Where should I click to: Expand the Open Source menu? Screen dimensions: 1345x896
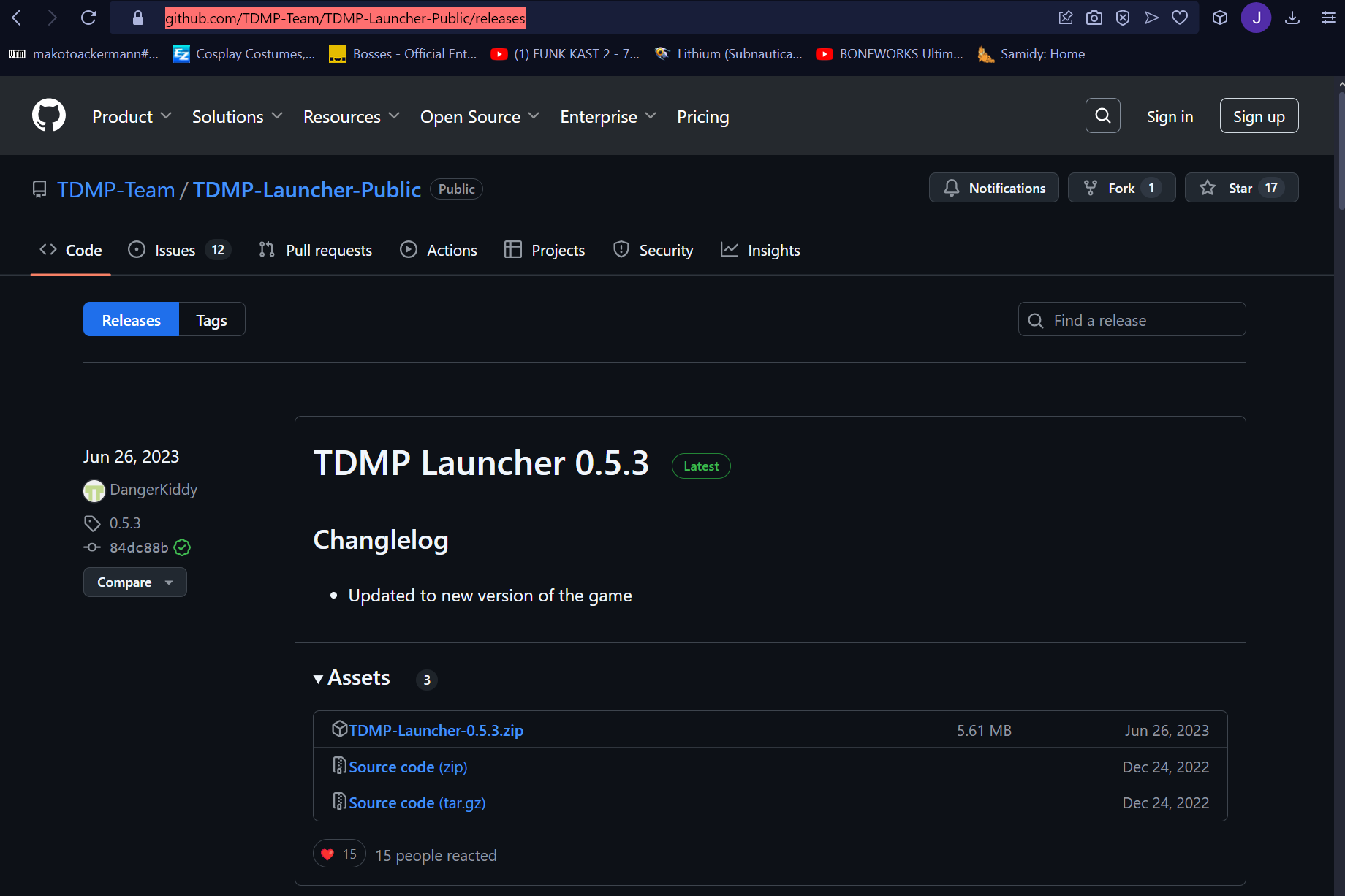point(480,116)
